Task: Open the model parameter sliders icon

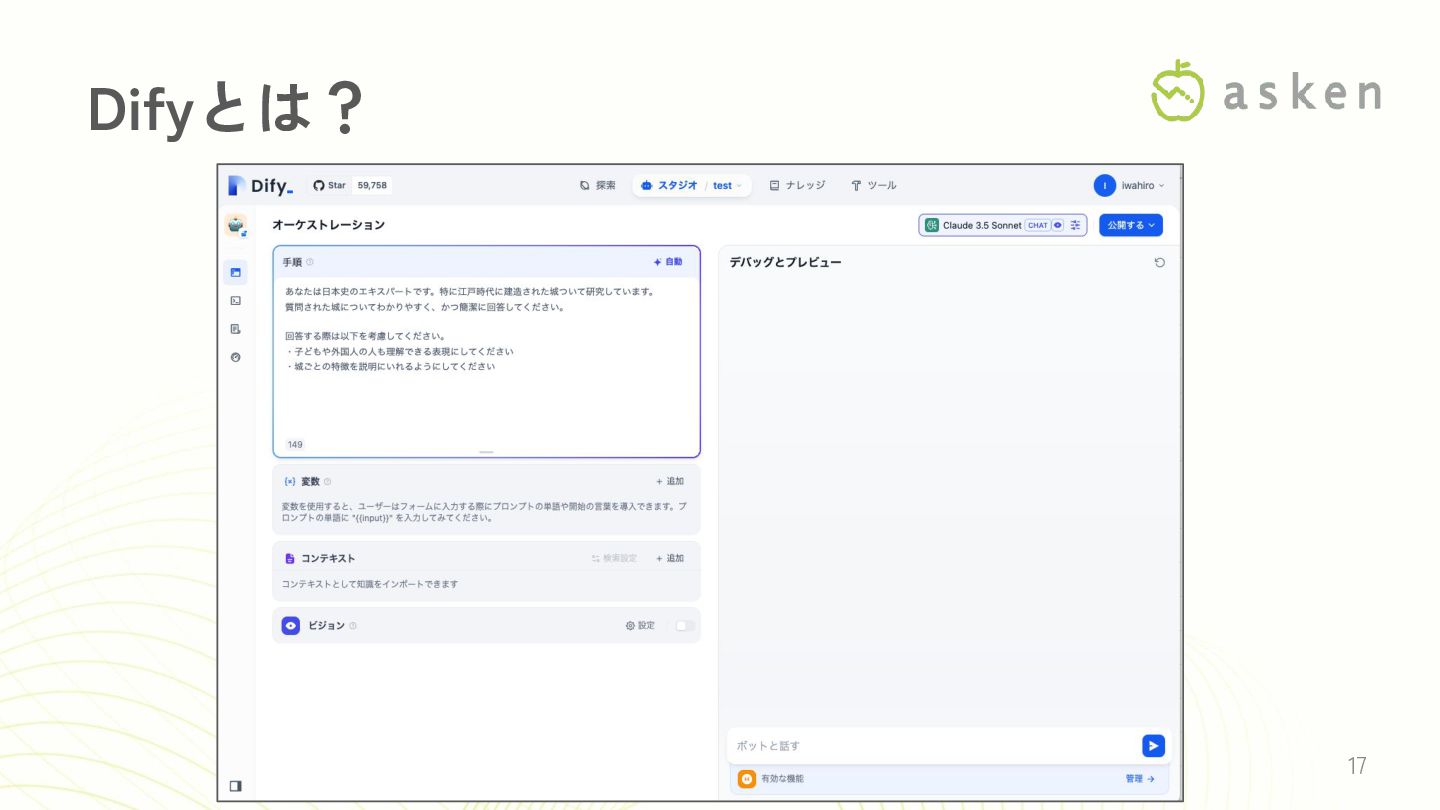Action: (1075, 225)
